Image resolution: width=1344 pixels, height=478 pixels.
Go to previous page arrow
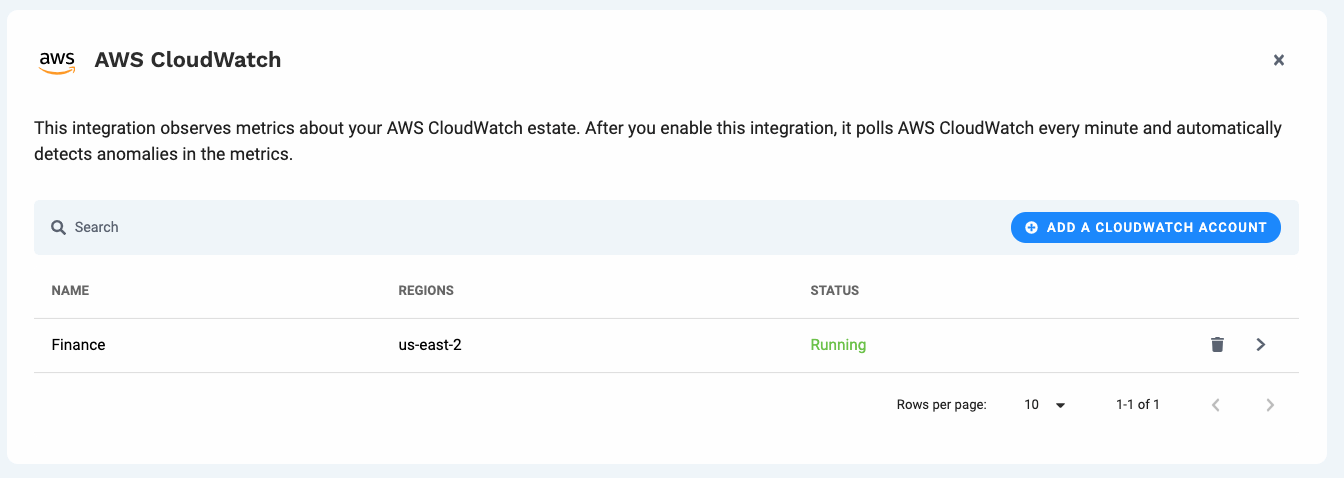pos(1216,405)
